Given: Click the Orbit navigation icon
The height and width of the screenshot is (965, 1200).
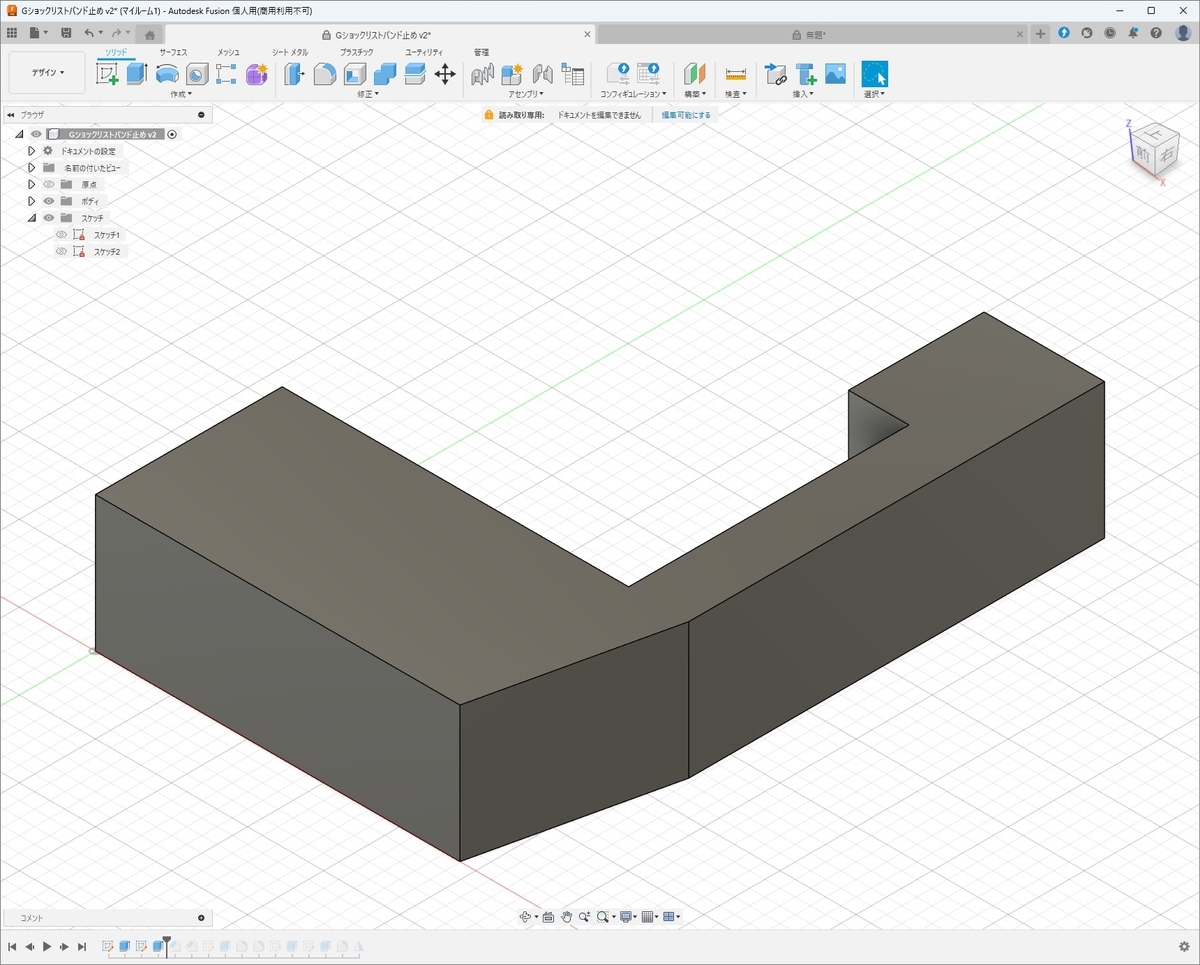Looking at the screenshot, I should [526, 917].
